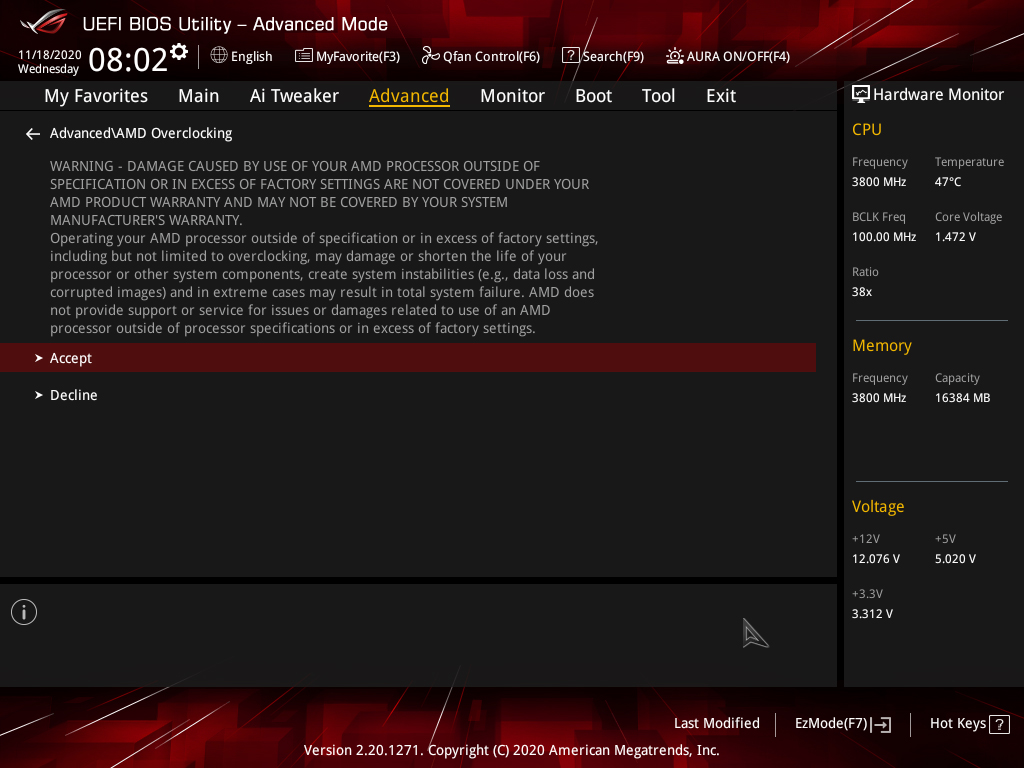Click the ROG logo in the header

click(44, 23)
